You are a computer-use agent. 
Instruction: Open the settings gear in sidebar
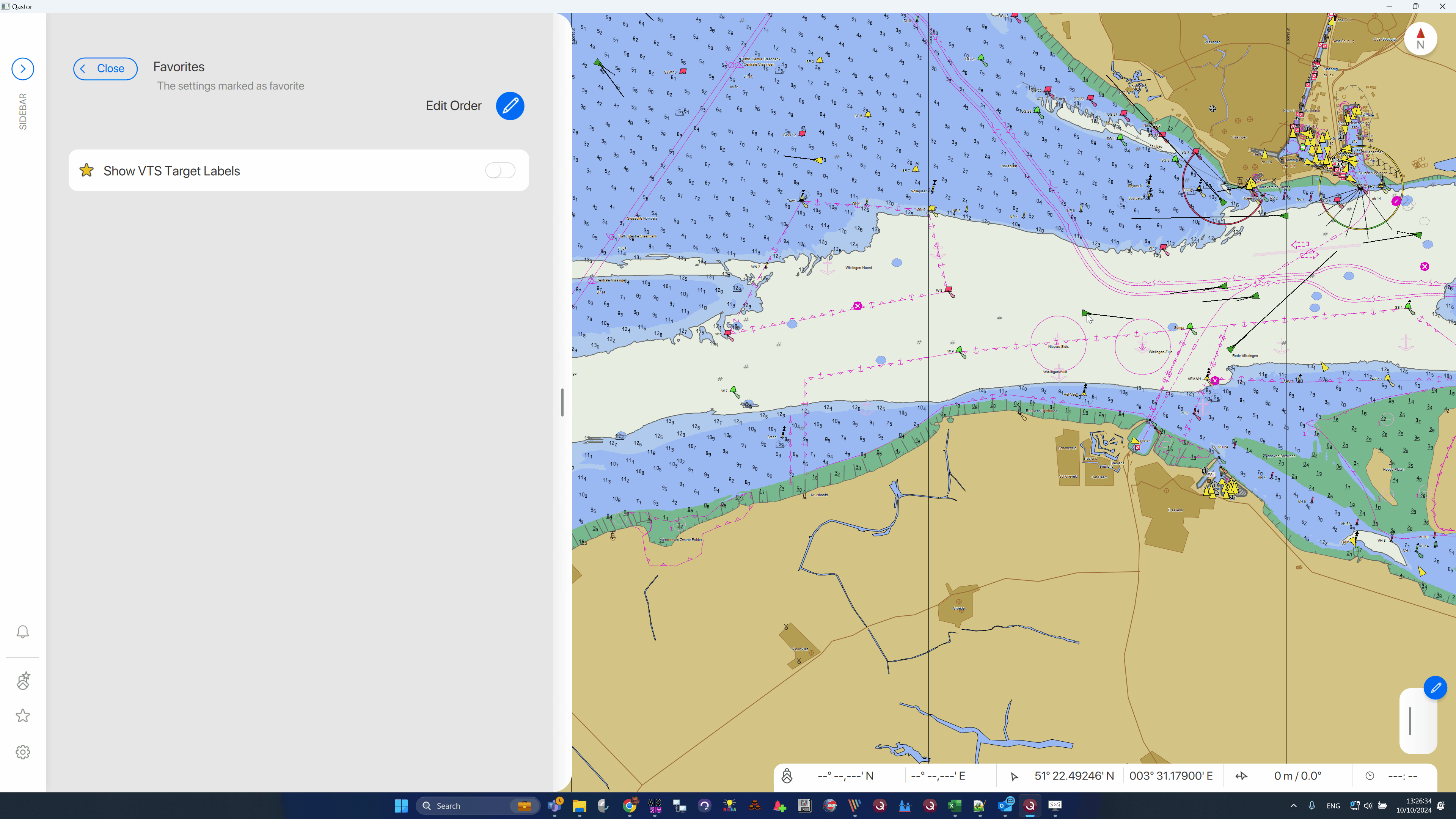[23, 752]
